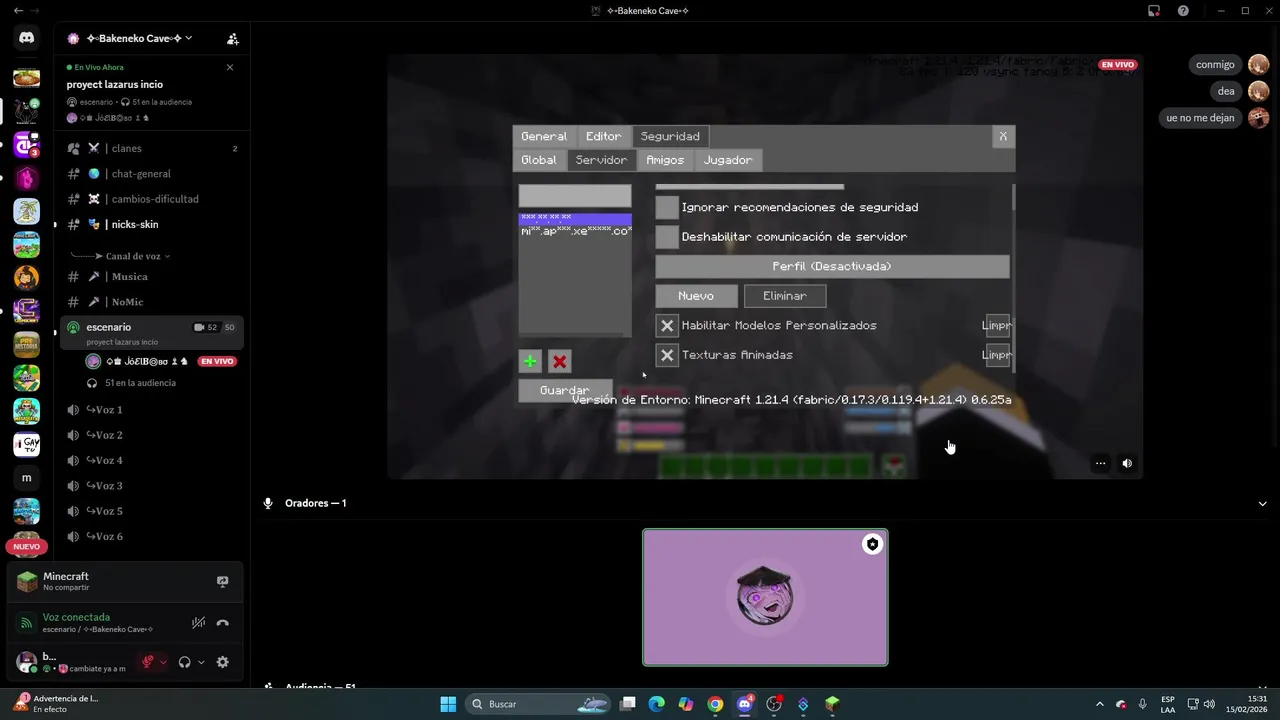Click Minecraft screen share icon
Viewport: 1280px width, 720px height.
[222, 581]
